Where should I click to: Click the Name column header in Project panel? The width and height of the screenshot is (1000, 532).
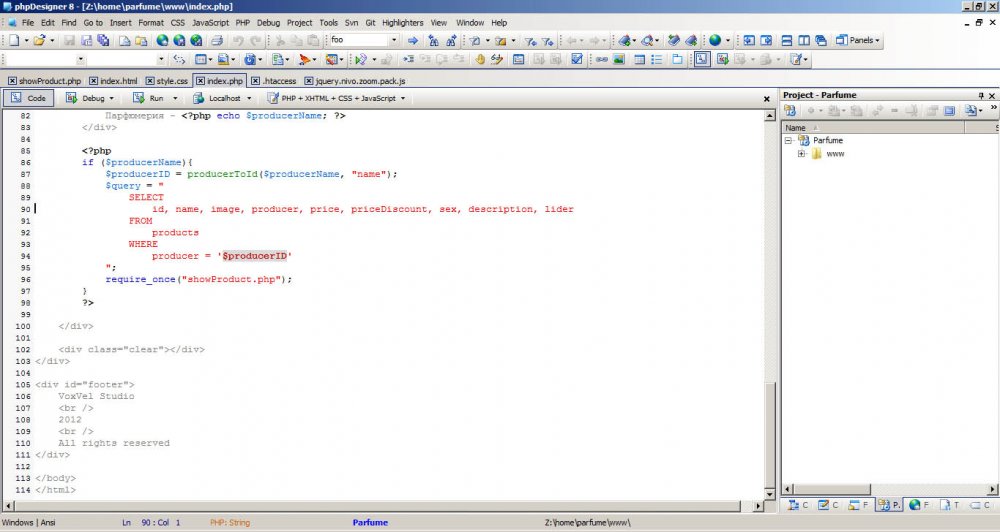874,128
